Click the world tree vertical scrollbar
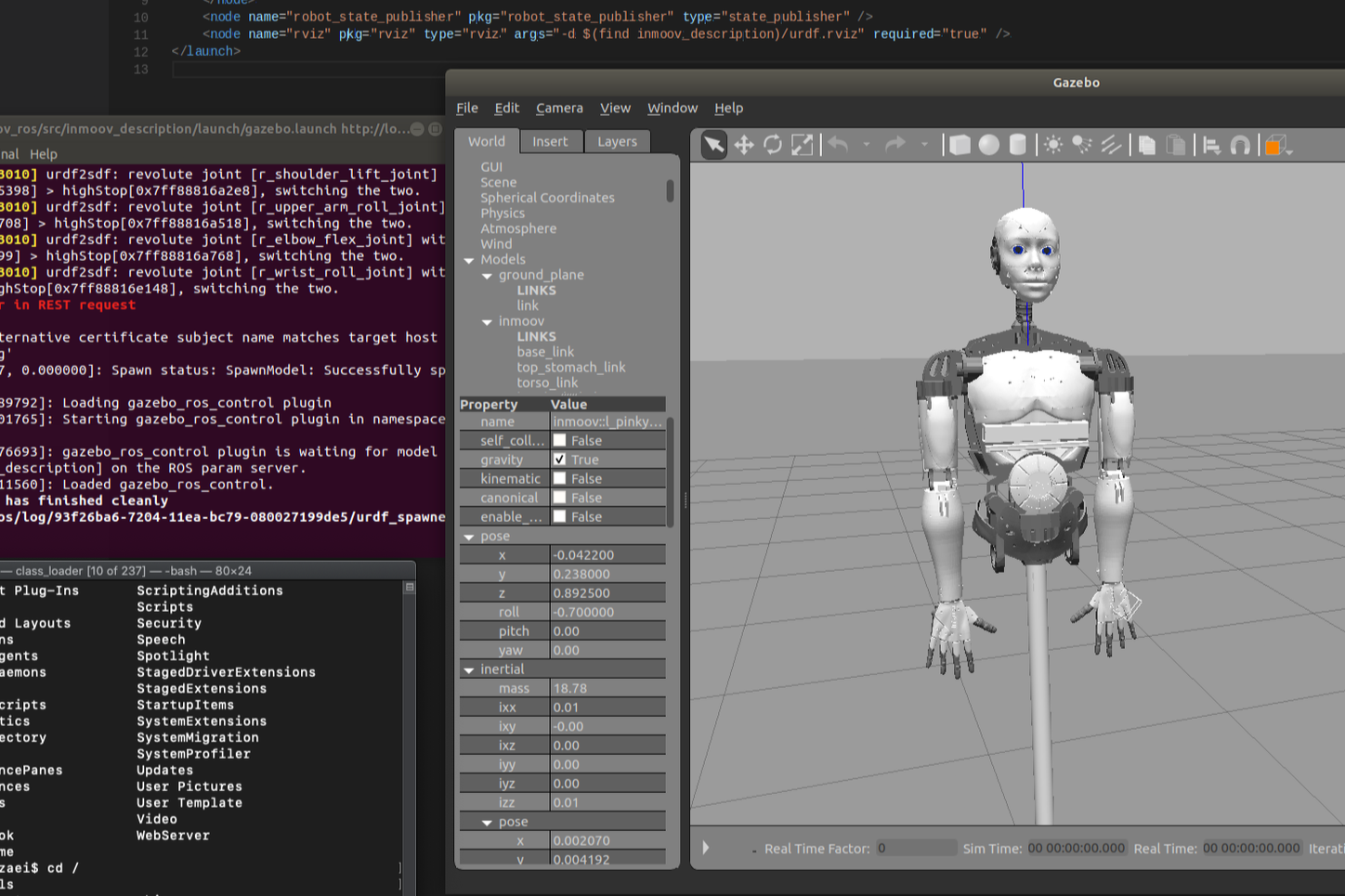1345x896 pixels. (671, 190)
